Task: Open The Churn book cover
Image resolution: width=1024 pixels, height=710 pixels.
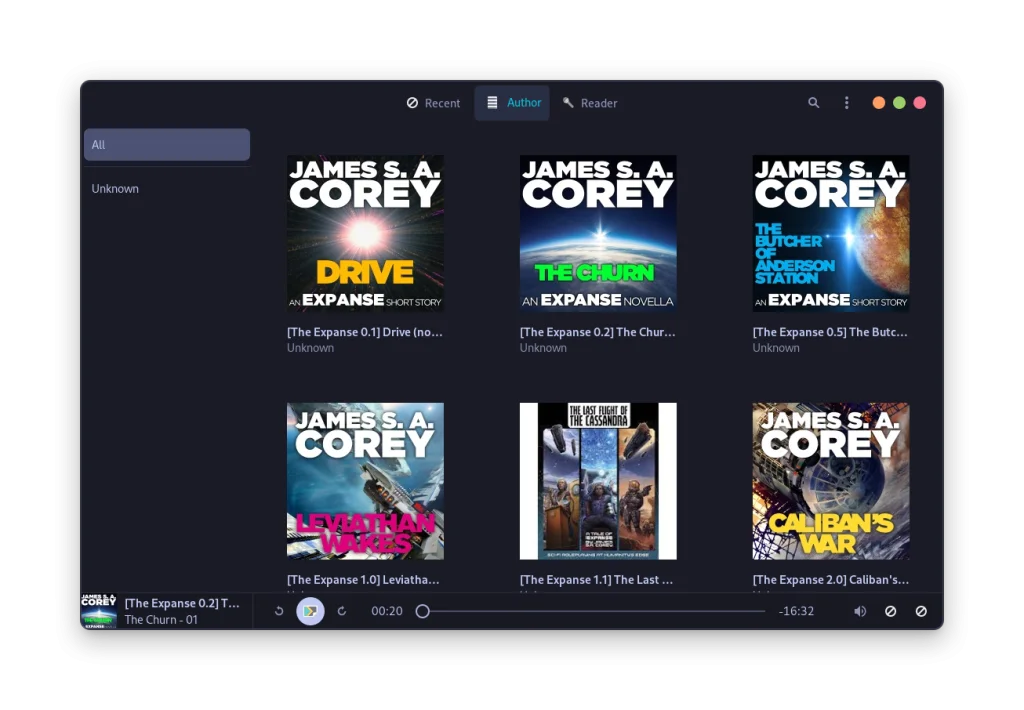Action: (598, 233)
